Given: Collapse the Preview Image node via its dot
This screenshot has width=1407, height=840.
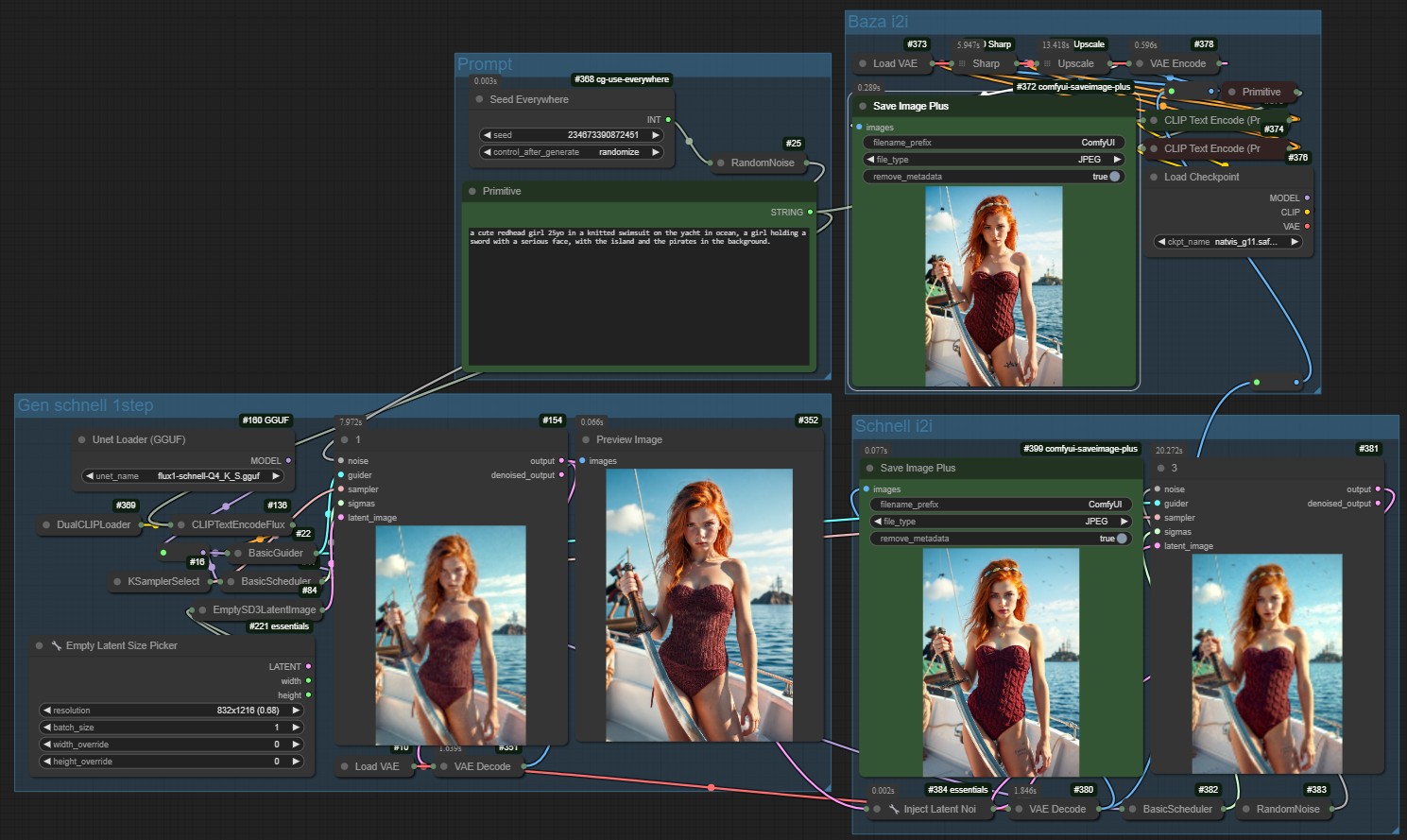Looking at the screenshot, I should pyautogui.click(x=586, y=439).
